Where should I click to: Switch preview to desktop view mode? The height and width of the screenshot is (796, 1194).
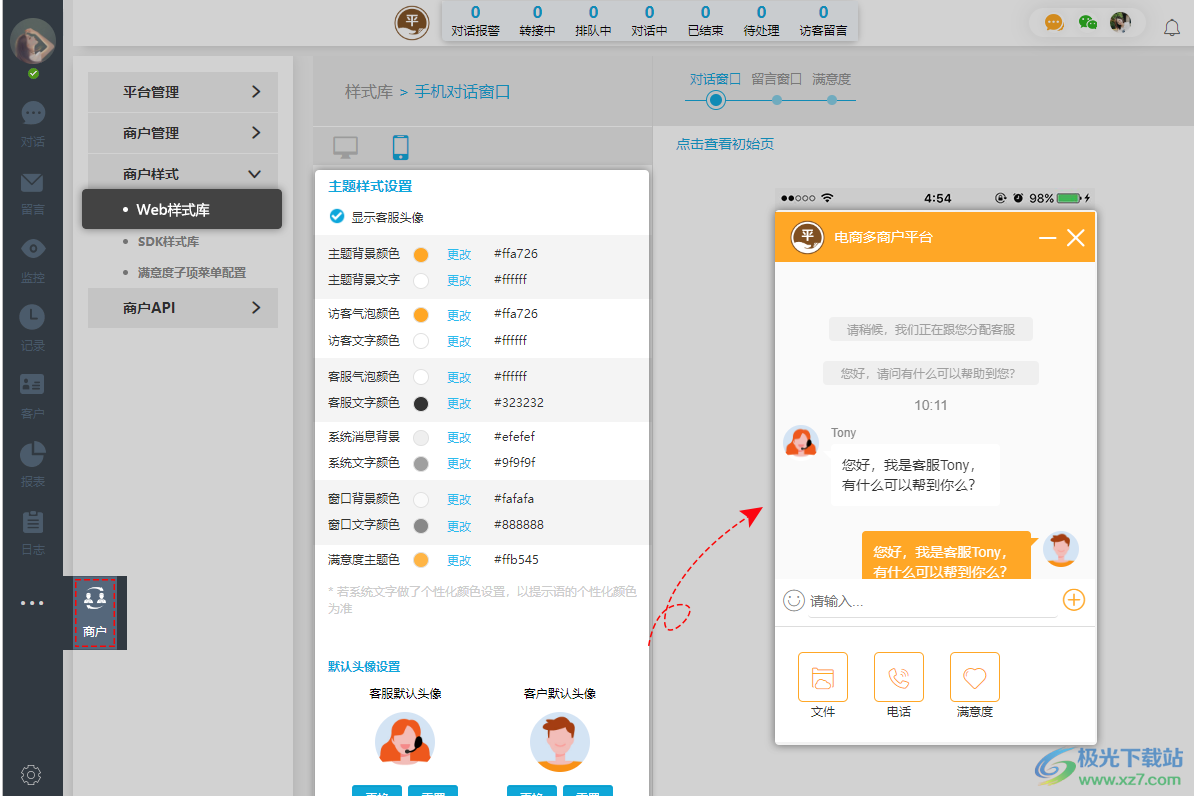coord(344,145)
